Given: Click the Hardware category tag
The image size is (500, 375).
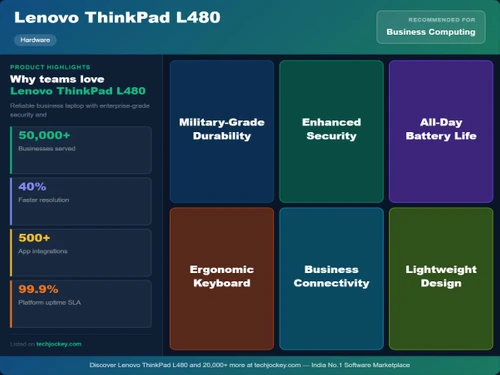Looking at the screenshot, I should [35, 40].
